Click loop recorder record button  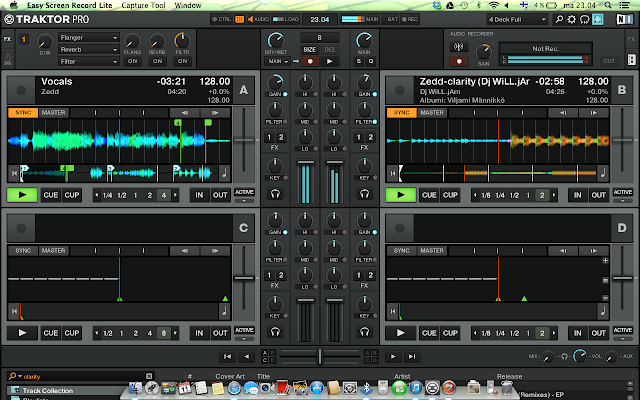pos(310,61)
